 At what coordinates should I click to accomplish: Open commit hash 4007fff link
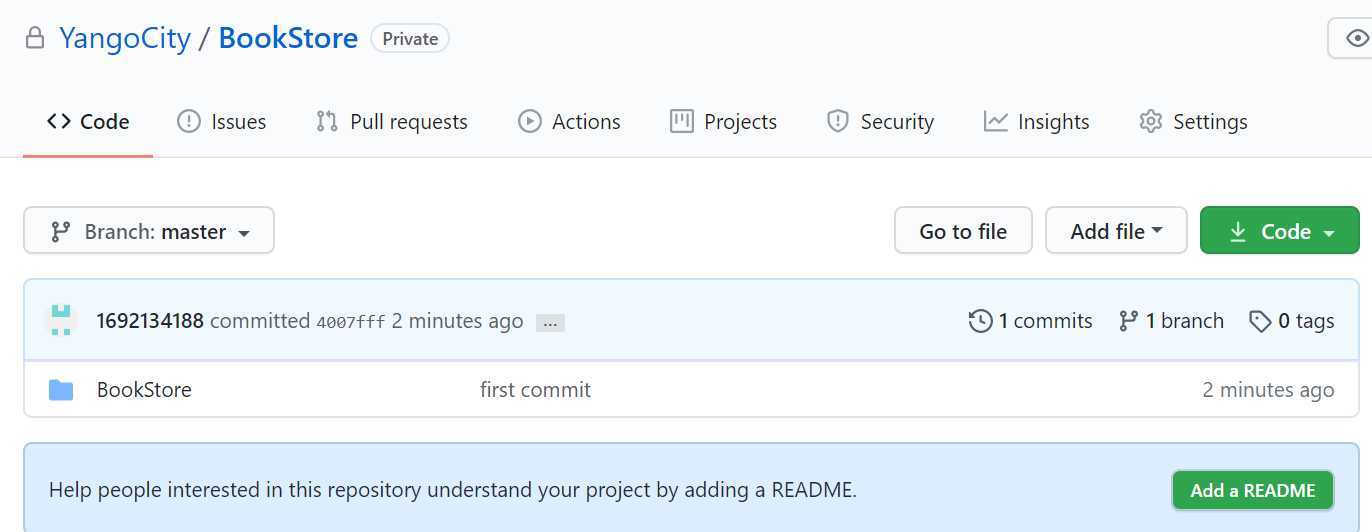pyautogui.click(x=350, y=322)
